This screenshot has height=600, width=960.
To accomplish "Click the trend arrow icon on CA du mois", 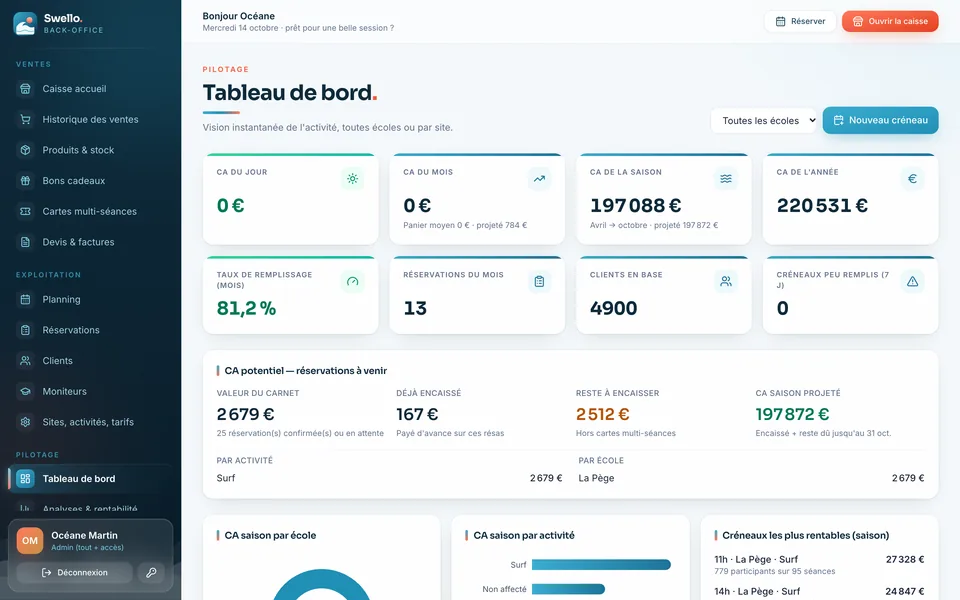I will click(539, 179).
